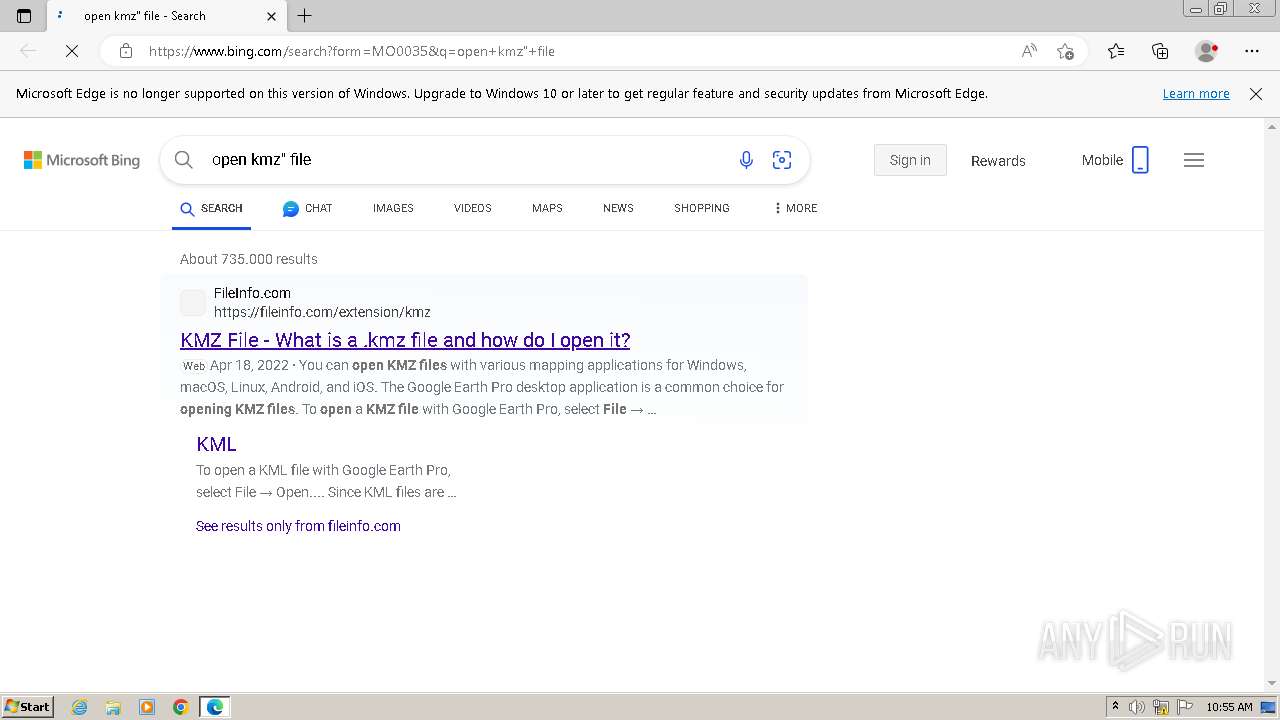Close the 'open kmz file - Search' tab
This screenshot has height=720, width=1280.
pos(271,16)
